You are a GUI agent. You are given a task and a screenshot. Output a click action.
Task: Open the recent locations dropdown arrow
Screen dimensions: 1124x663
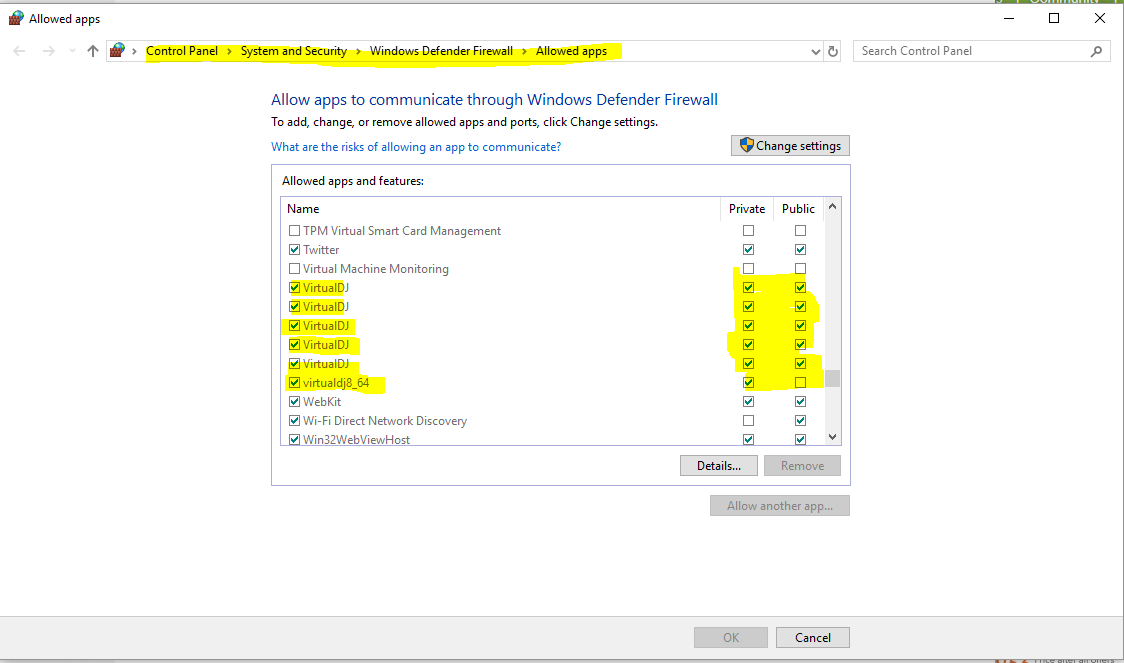(72, 51)
